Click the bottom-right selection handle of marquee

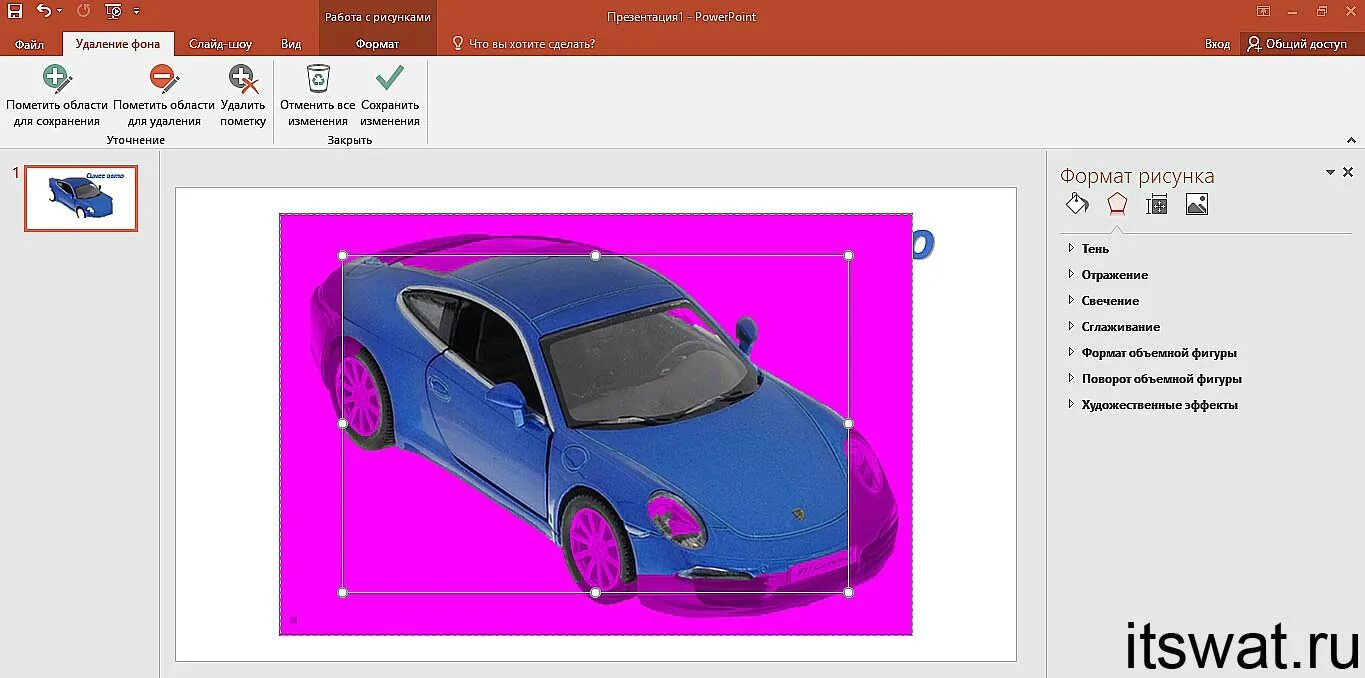point(849,592)
